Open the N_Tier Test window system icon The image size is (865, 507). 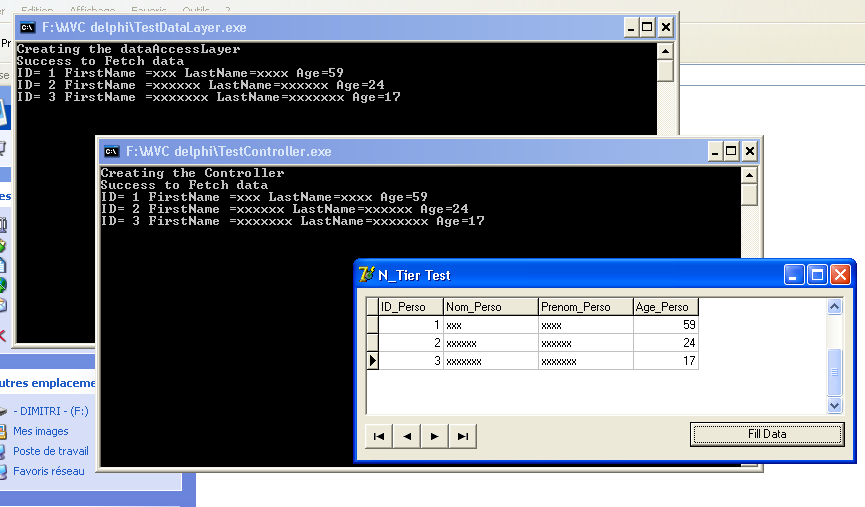tap(366, 274)
